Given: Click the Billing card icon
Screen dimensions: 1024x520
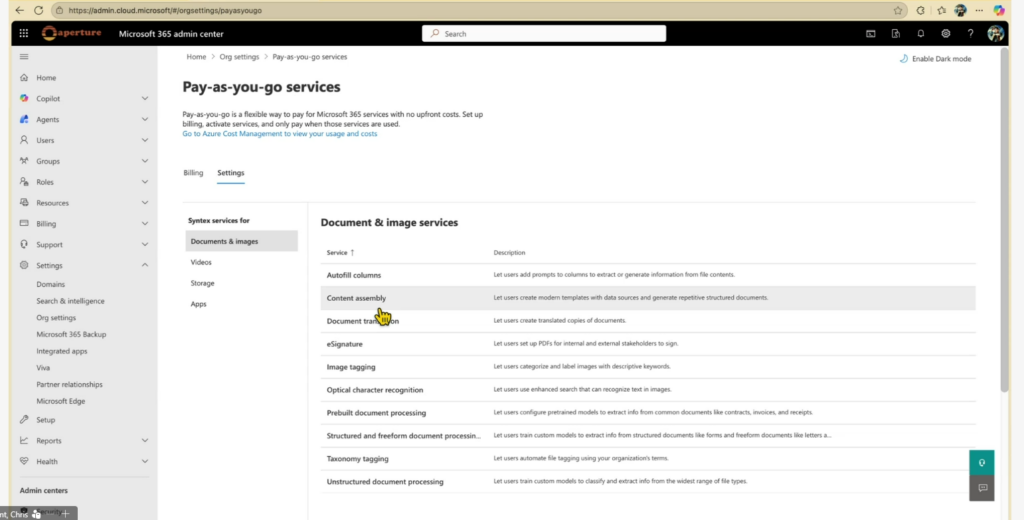Looking at the screenshot, I should 24,223.
